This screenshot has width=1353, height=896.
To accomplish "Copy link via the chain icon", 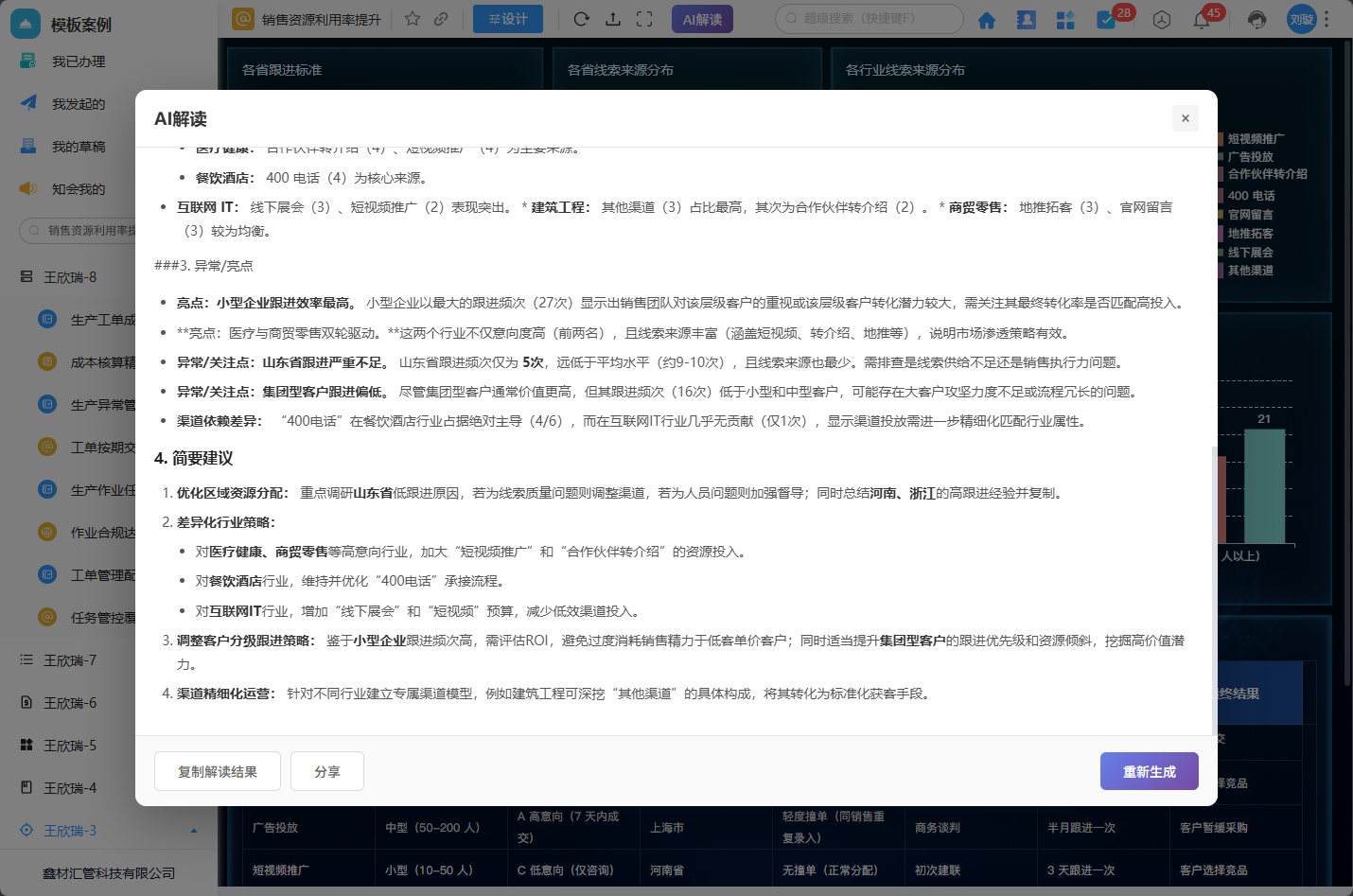I will 441,19.
